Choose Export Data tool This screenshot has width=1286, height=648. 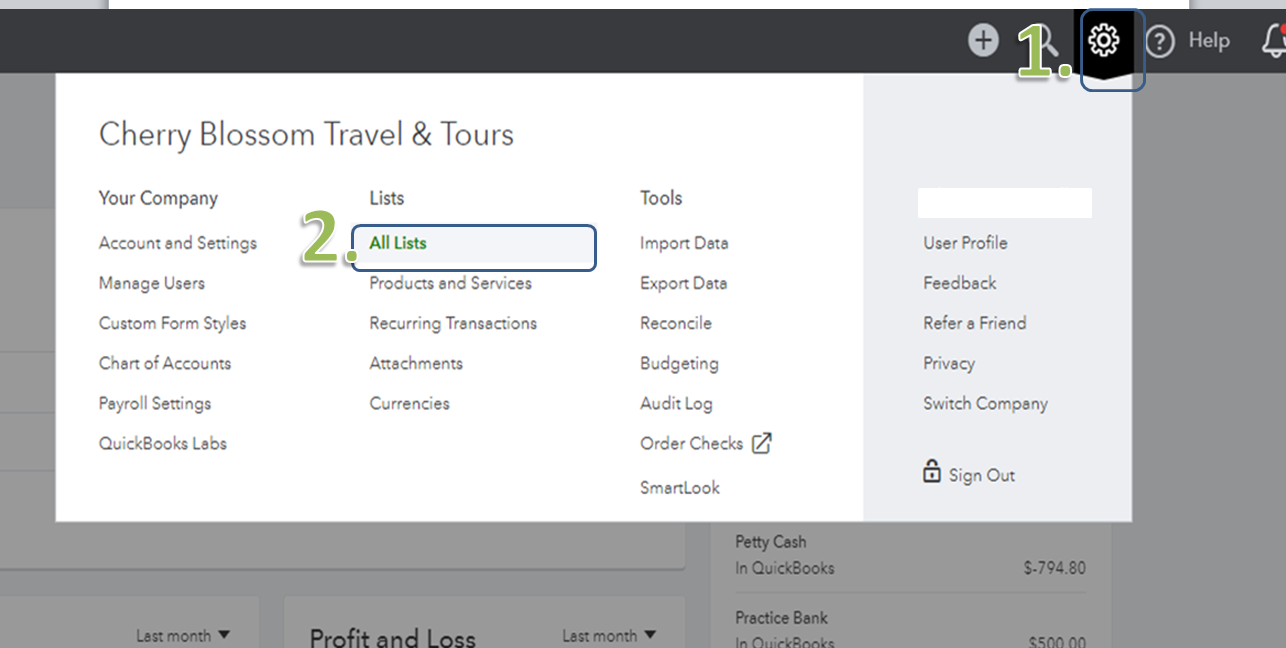click(684, 283)
